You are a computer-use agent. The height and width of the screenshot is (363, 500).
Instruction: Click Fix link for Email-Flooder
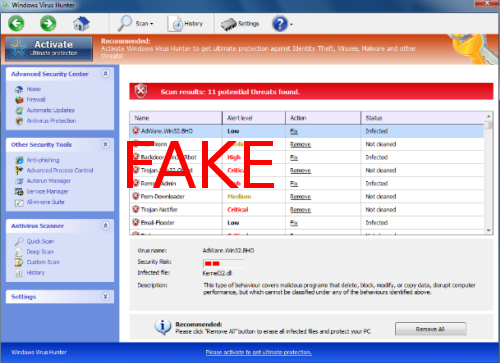(x=294, y=223)
